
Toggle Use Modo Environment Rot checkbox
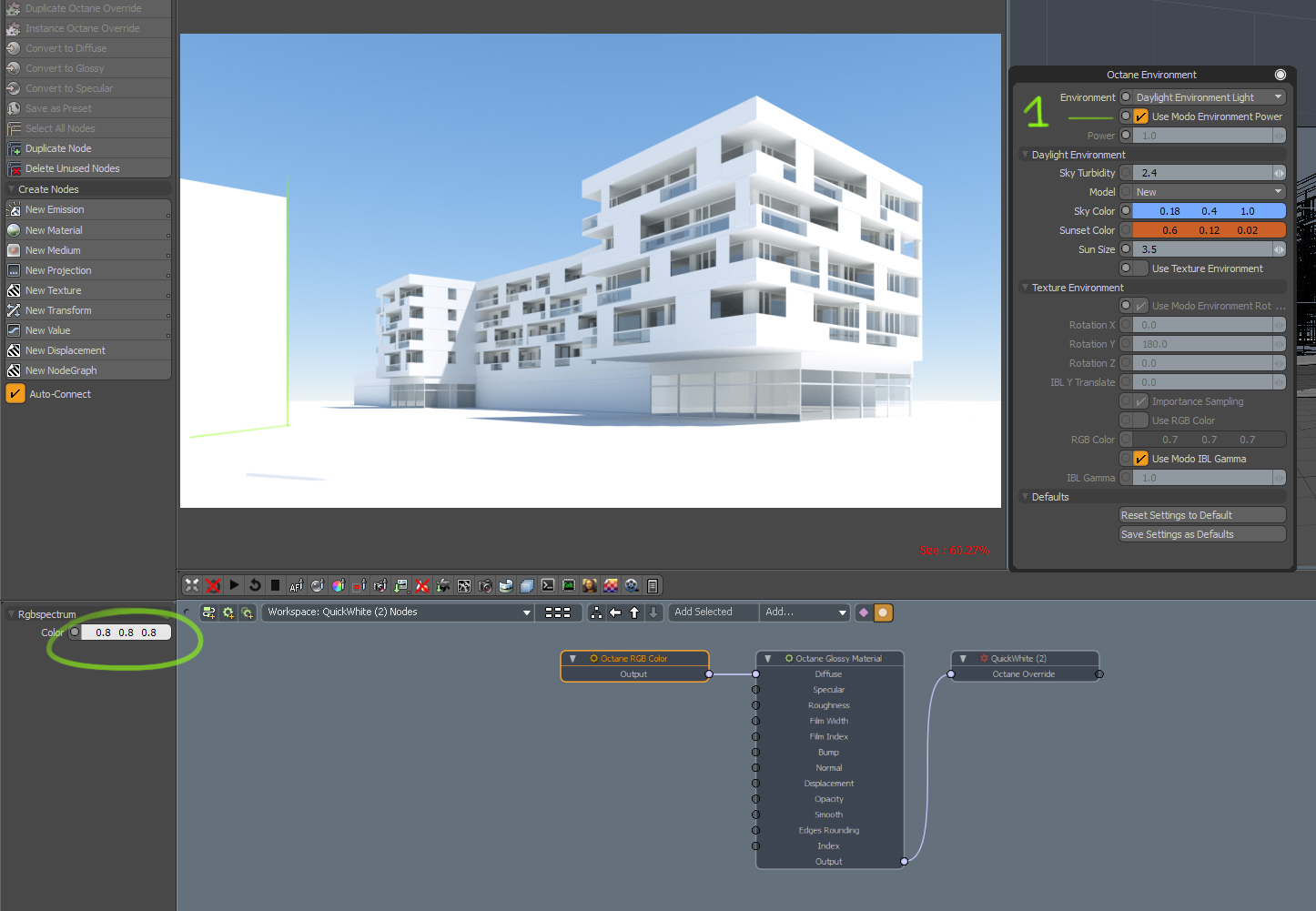coord(1140,306)
